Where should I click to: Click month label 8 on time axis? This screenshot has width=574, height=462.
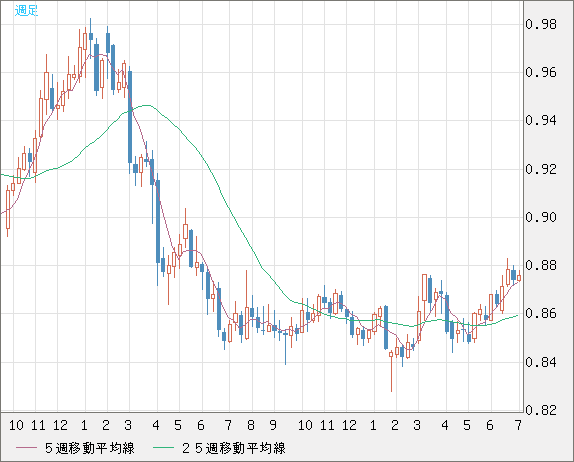click(251, 425)
